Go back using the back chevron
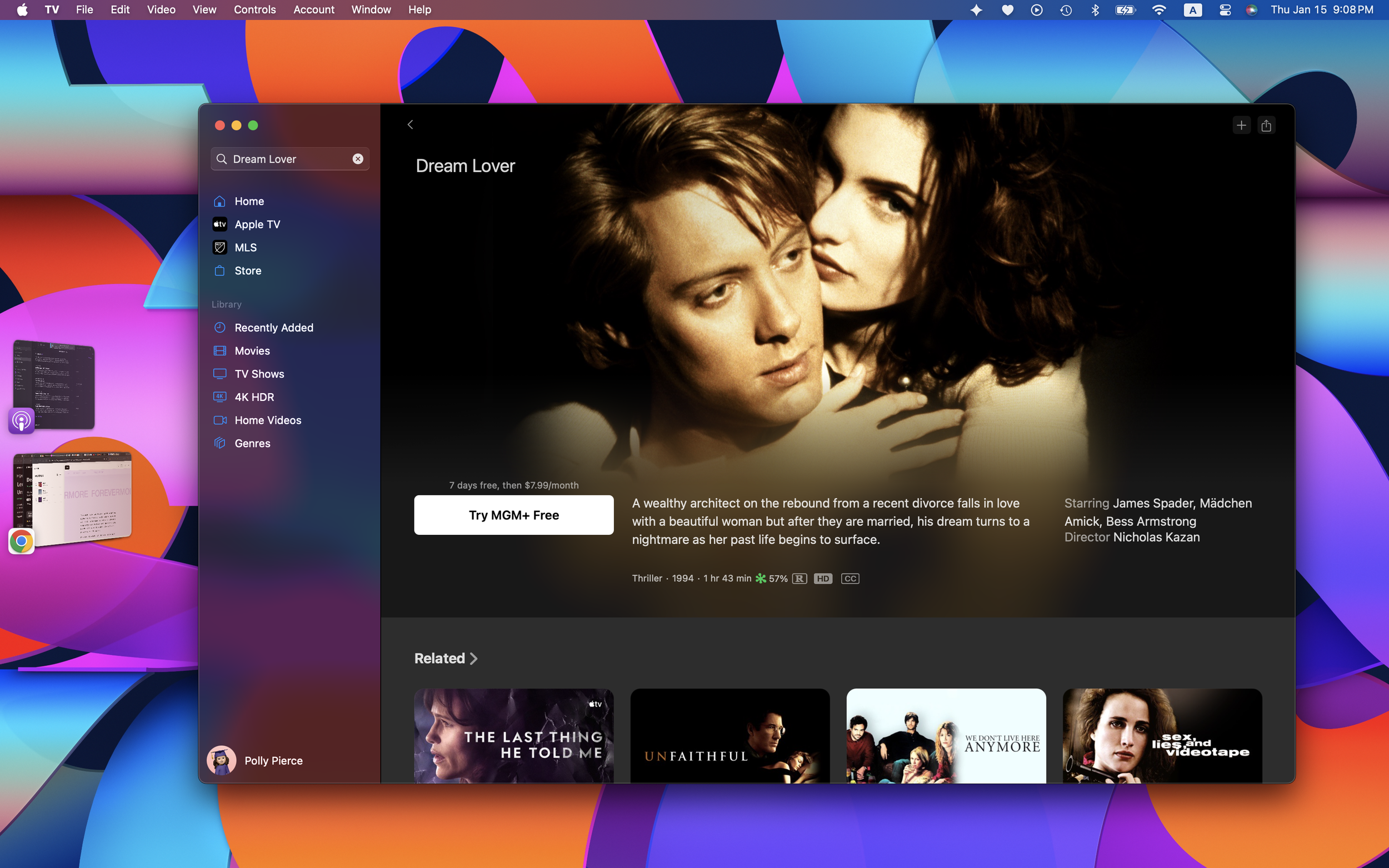Screen dimensions: 1389x868 (410, 124)
